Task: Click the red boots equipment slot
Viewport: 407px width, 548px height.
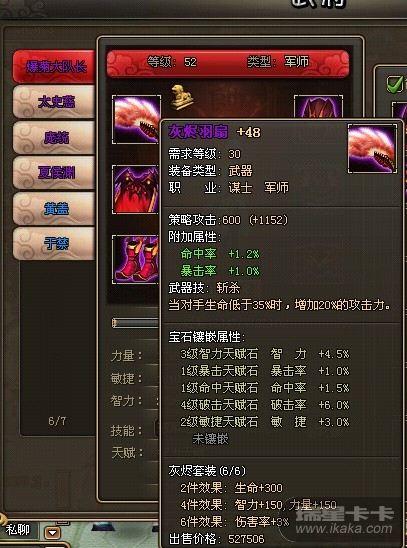Action: 136,259
